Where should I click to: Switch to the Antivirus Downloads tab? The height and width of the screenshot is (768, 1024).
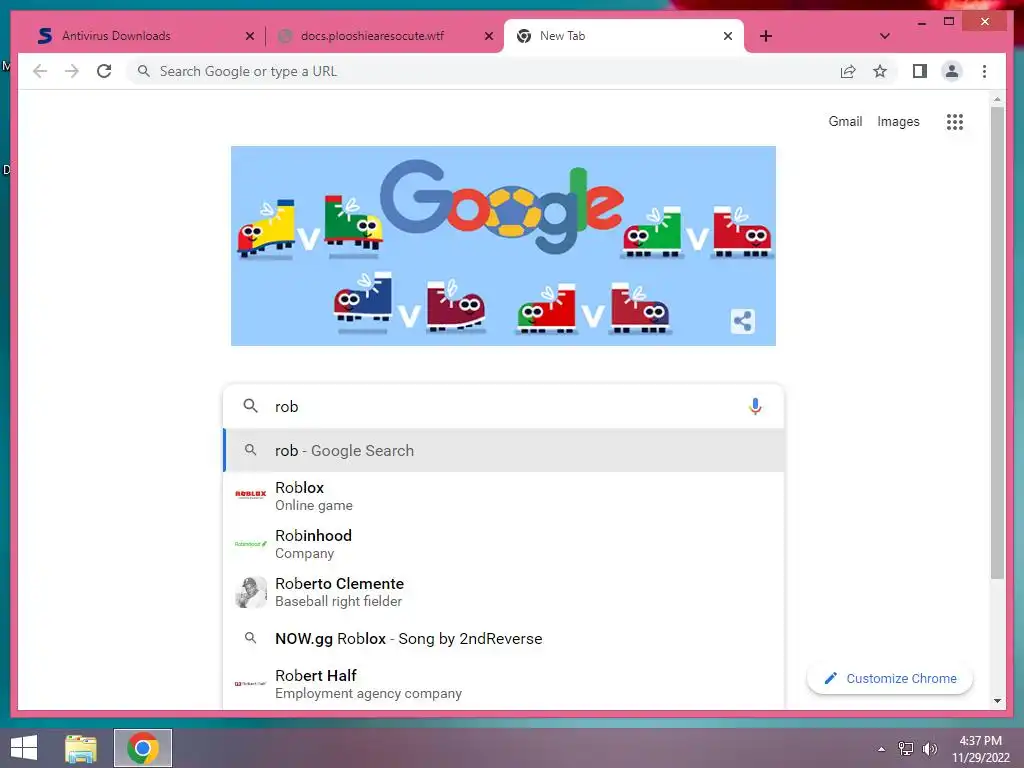[145, 36]
